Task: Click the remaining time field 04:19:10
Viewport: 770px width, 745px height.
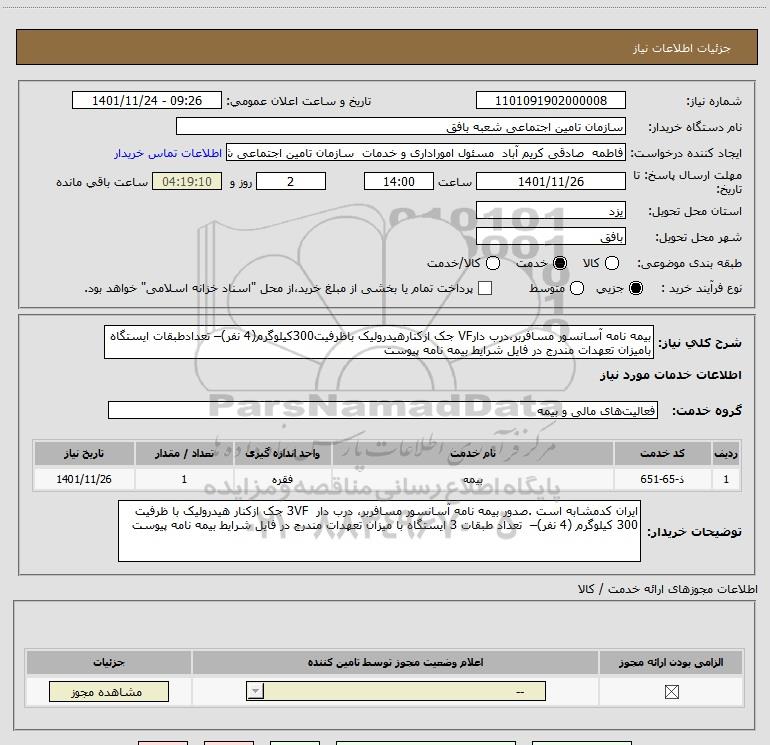Action: pos(187,181)
